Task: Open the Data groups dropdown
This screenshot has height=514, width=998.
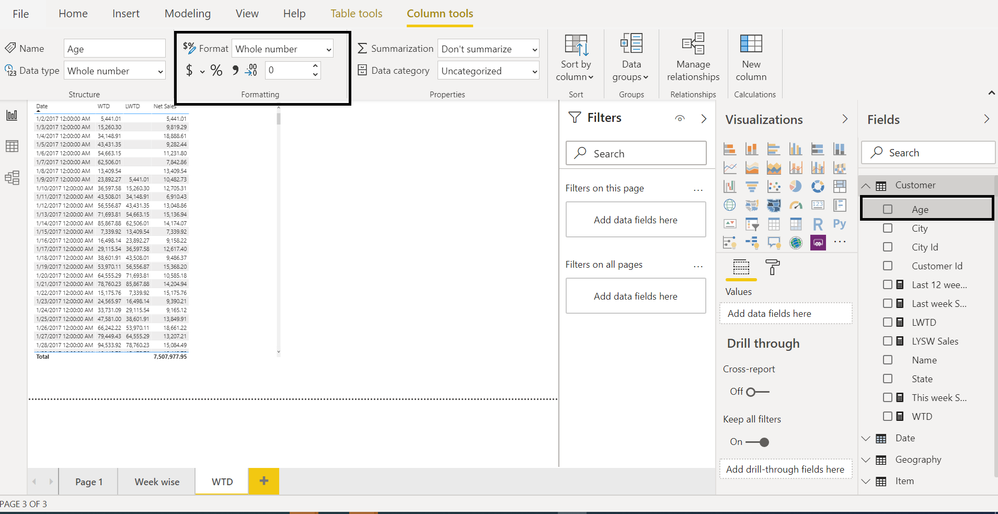Action: pyautogui.click(x=631, y=59)
